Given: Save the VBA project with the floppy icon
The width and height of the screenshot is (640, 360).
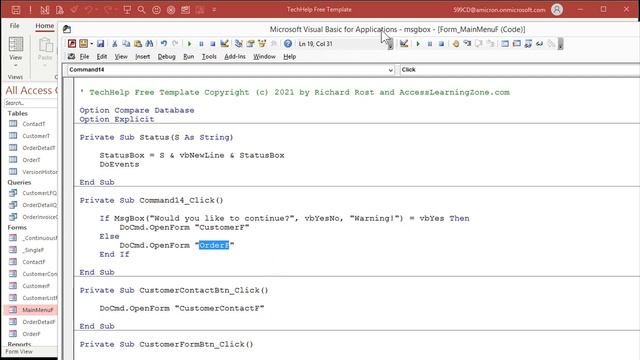Looking at the screenshot, I should point(100,44).
